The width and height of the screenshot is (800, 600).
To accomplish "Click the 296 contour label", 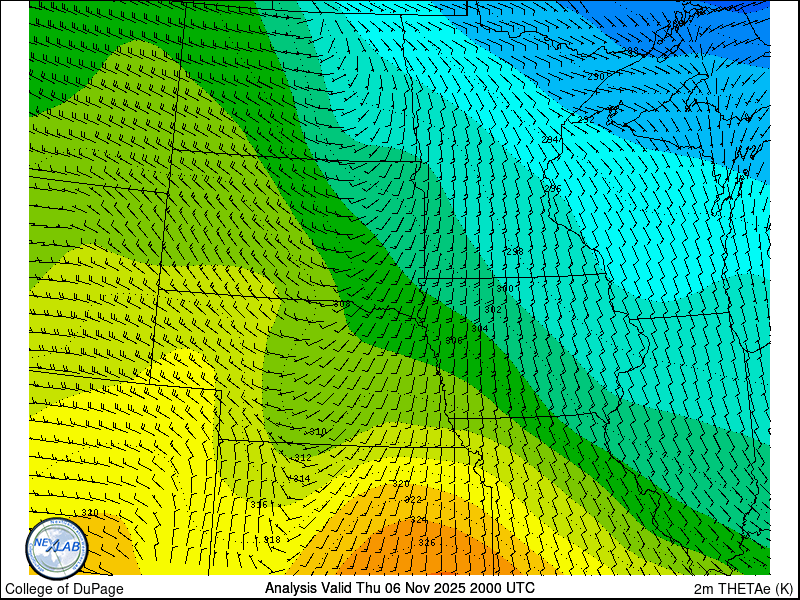I will pyautogui.click(x=553, y=188).
